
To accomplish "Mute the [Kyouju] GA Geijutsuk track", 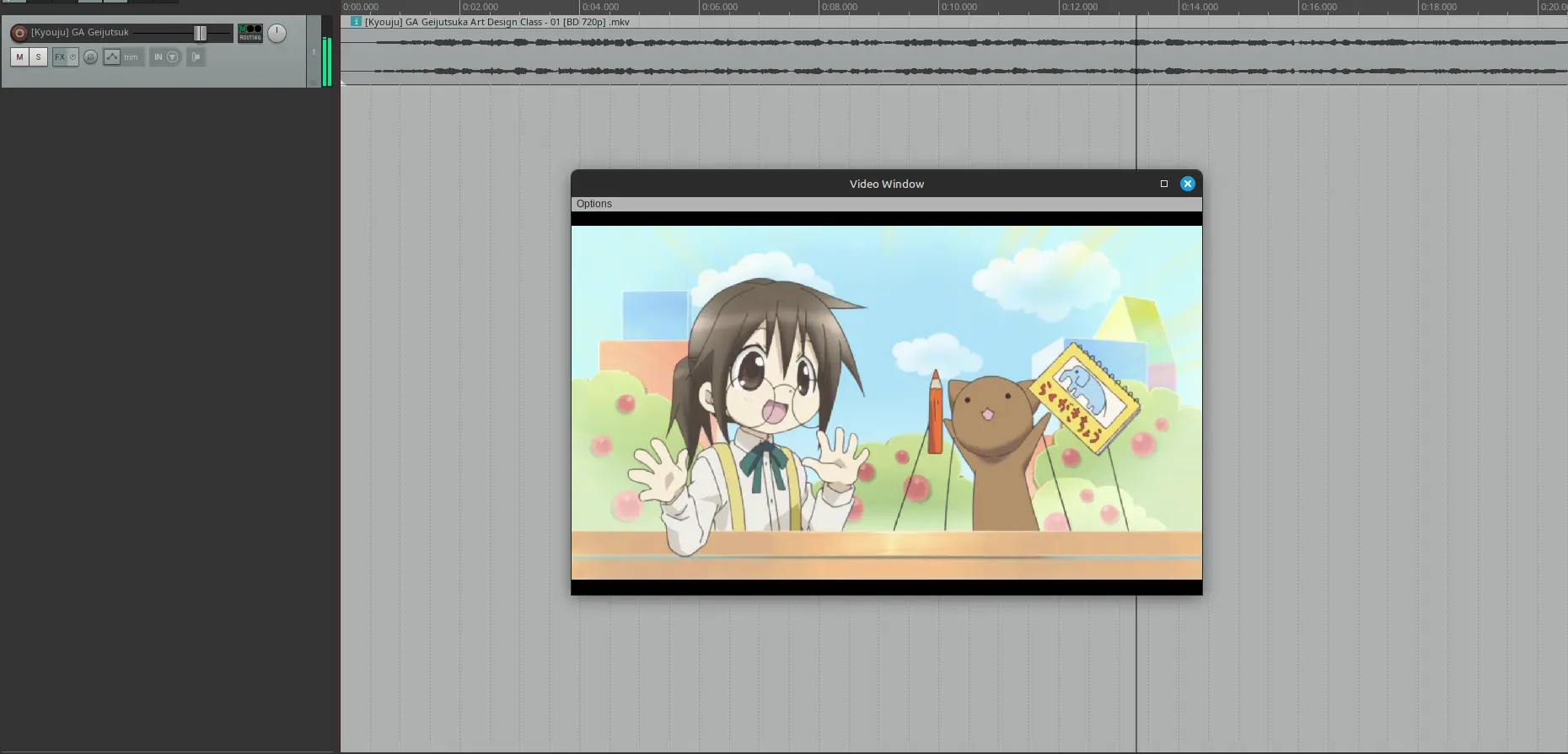I will [x=19, y=56].
